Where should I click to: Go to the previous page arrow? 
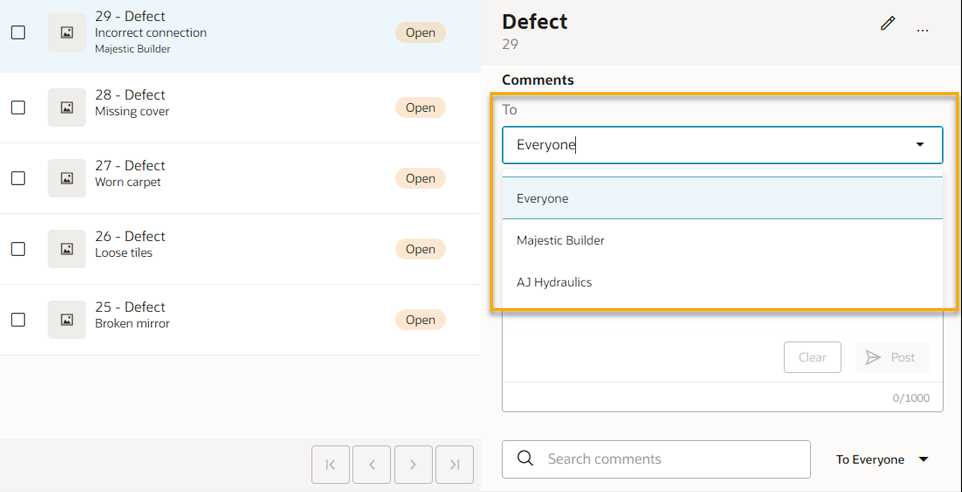coord(372,464)
